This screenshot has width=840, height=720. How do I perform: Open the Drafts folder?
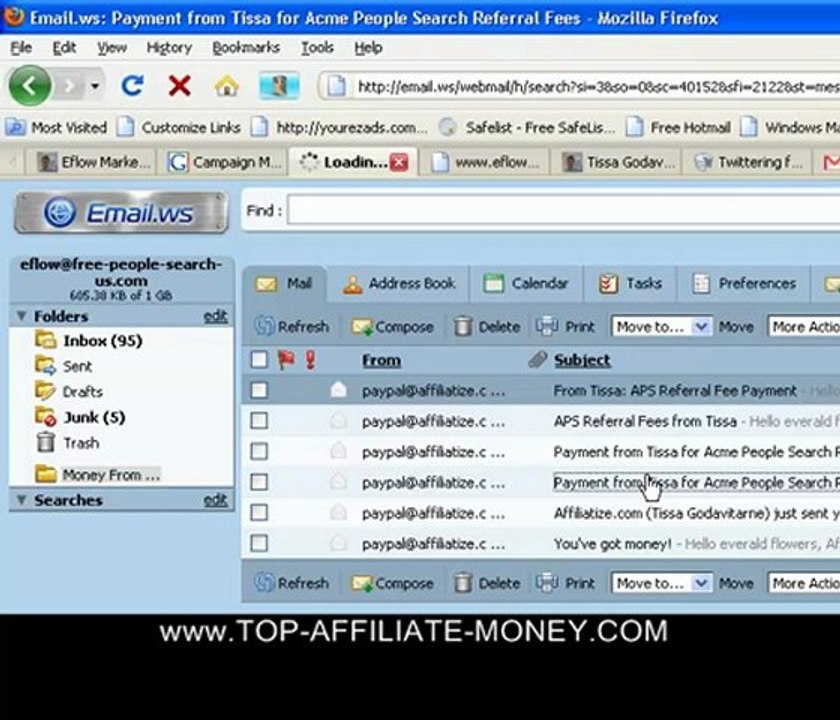(69, 392)
